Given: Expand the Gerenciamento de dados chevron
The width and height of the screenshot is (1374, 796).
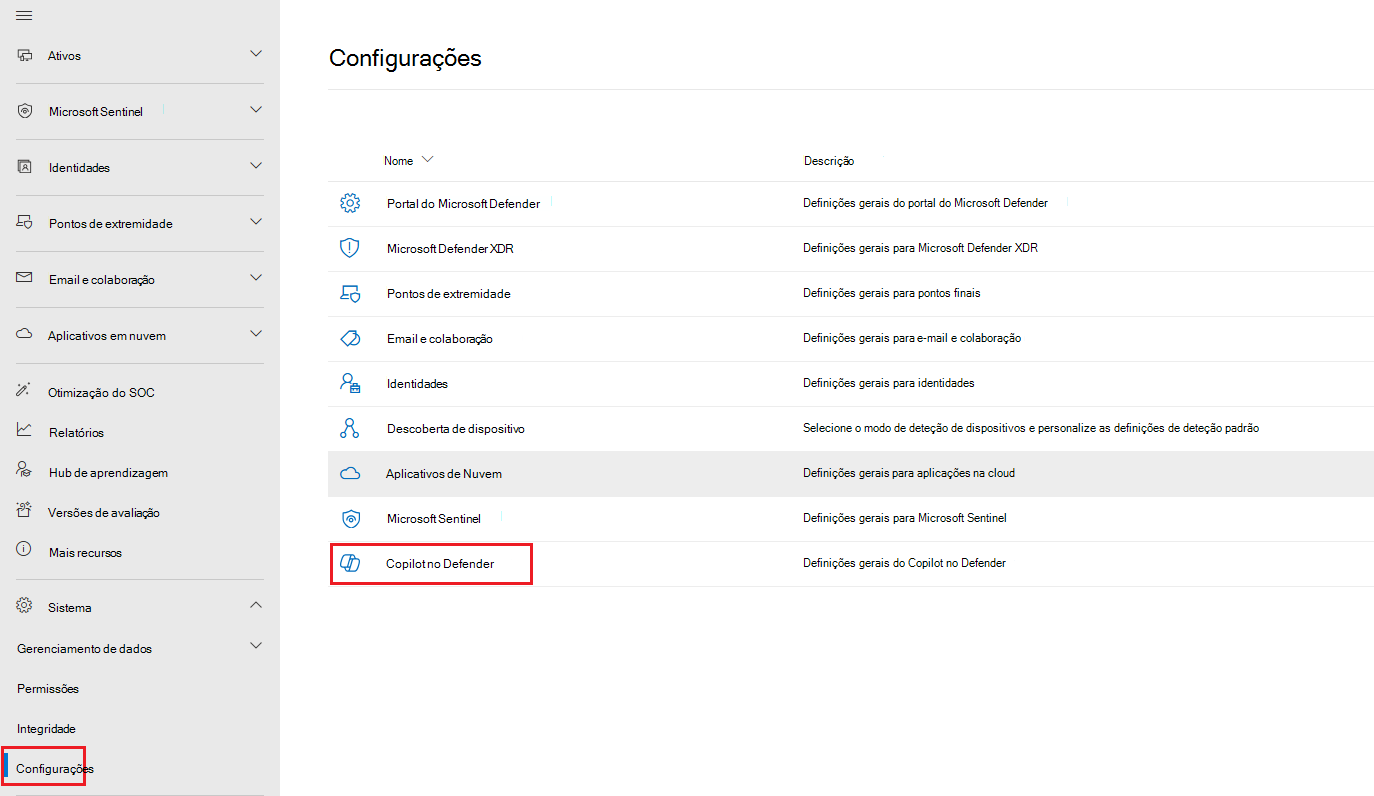Looking at the screenshot, I should pos(256,646).
